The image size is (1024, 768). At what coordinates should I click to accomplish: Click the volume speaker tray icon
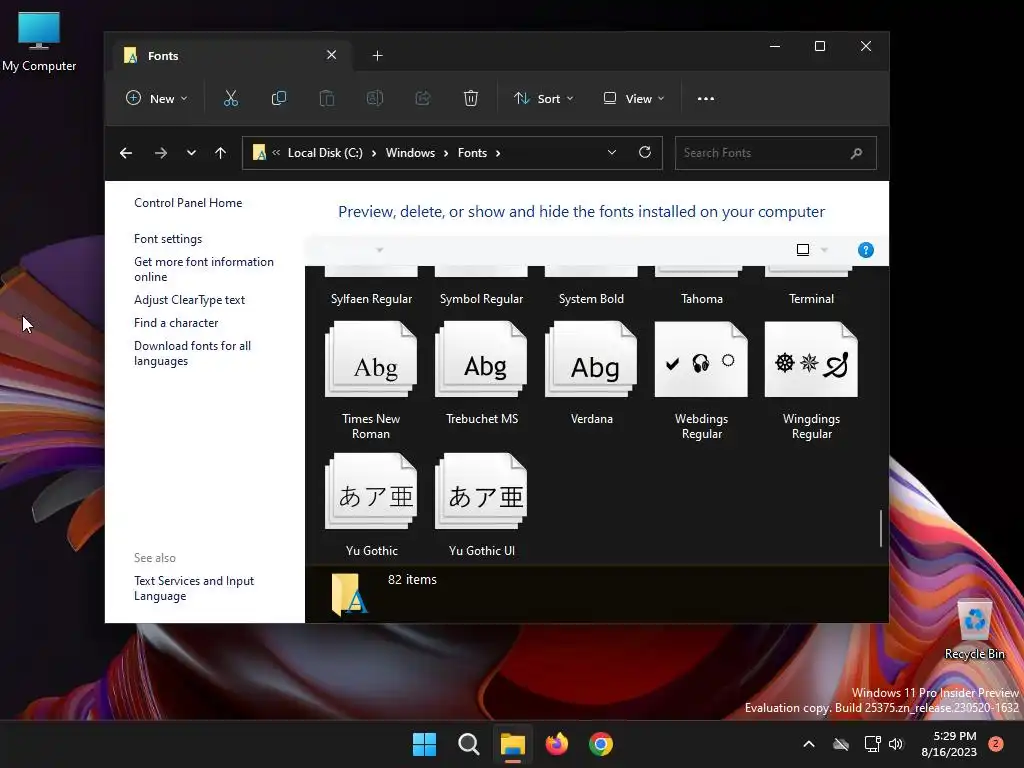896,744
